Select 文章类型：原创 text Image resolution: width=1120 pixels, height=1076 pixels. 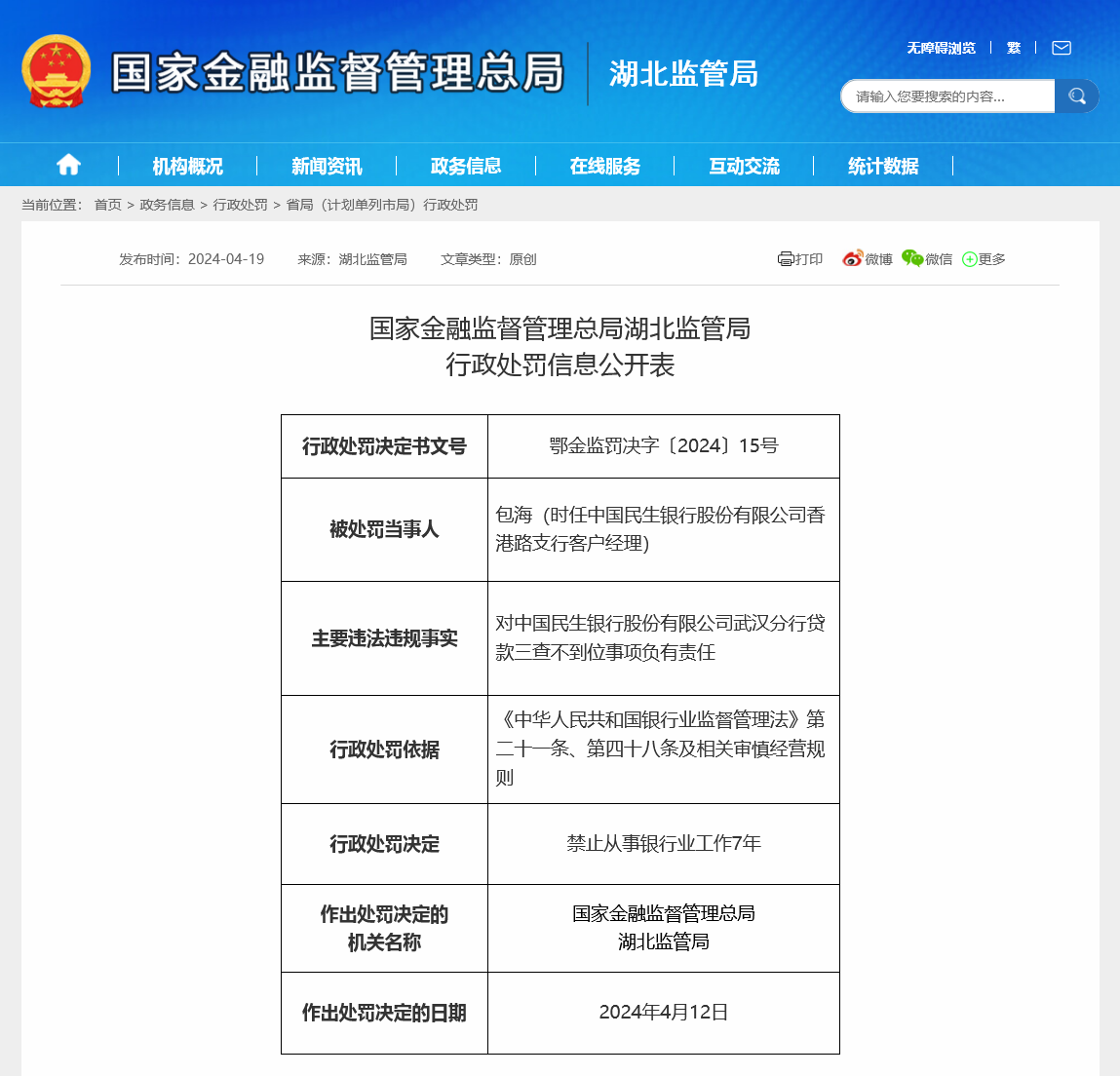tap(488, 259)
